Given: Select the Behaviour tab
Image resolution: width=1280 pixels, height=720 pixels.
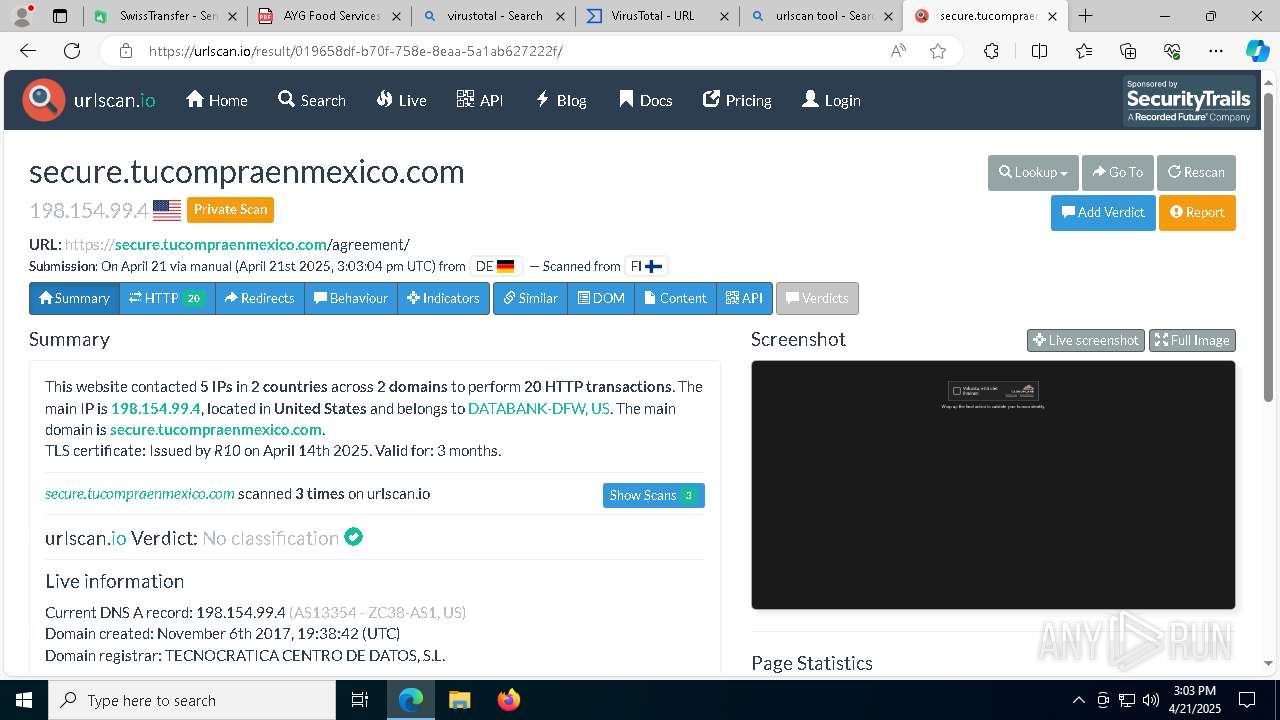Looking at the screenshot, I should (351, 298).
